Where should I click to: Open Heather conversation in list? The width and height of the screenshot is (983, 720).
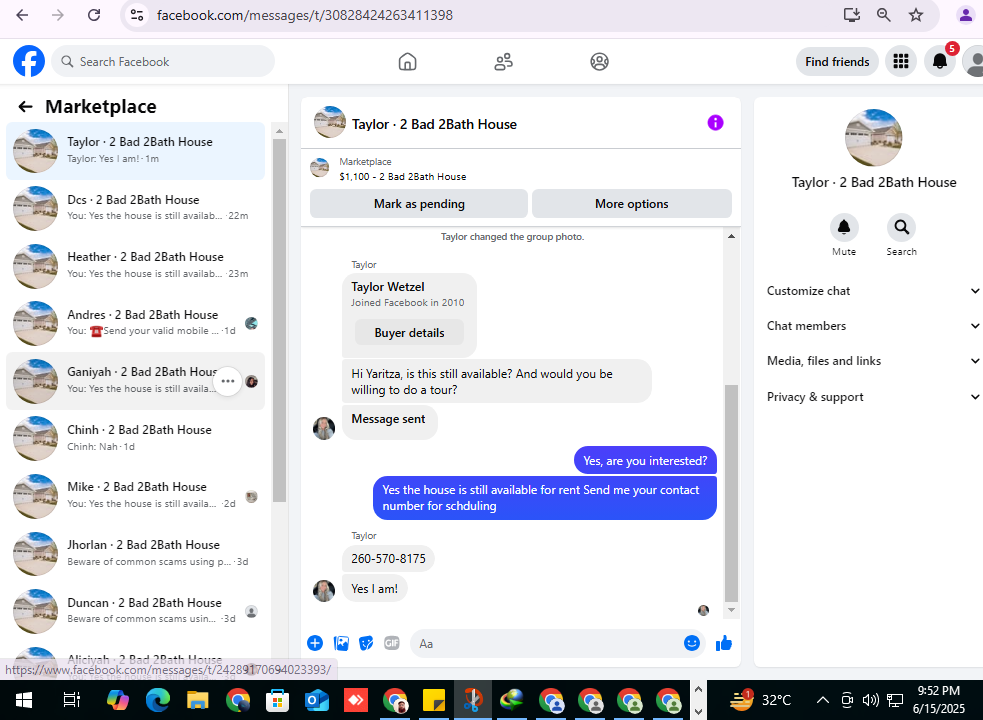coord(135,265)
